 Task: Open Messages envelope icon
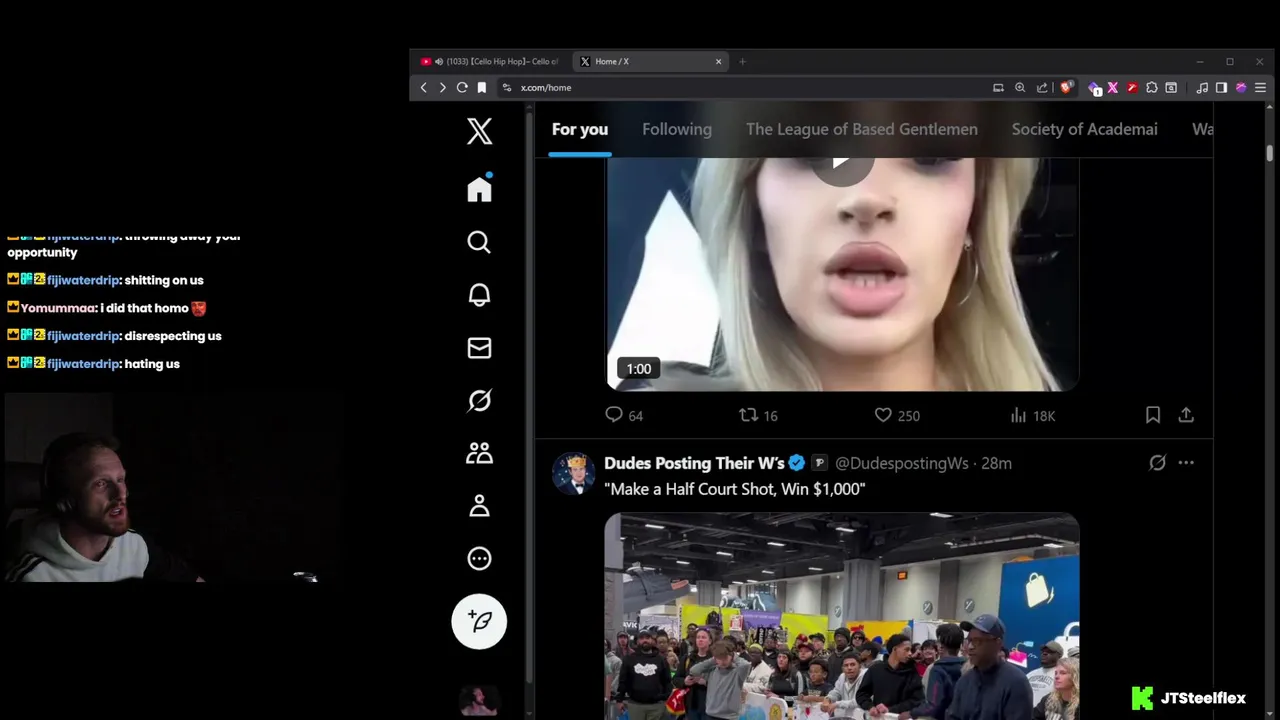pyautogui.click(x=480, y=348)
